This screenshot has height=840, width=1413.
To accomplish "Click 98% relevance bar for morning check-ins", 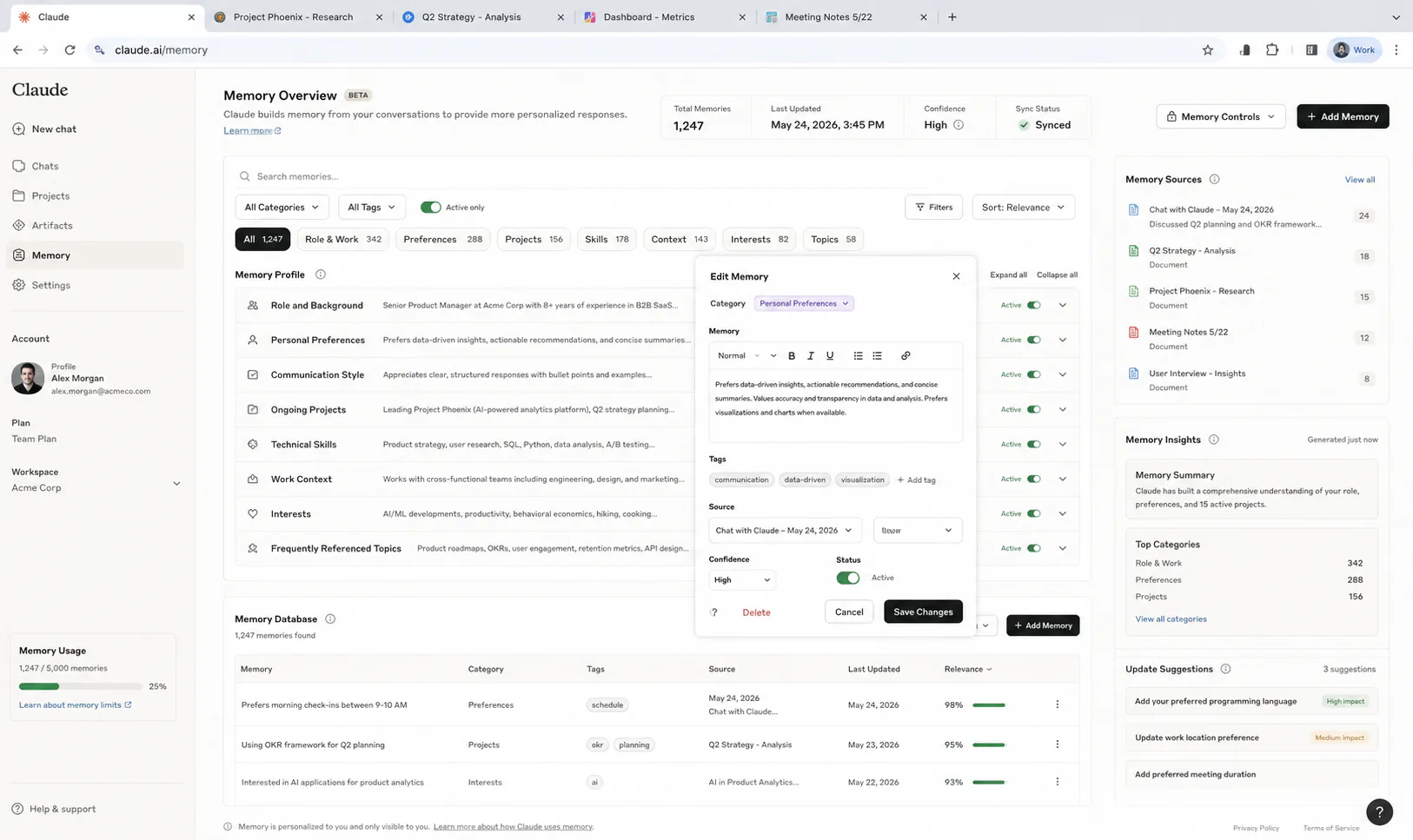I will 989,704.
